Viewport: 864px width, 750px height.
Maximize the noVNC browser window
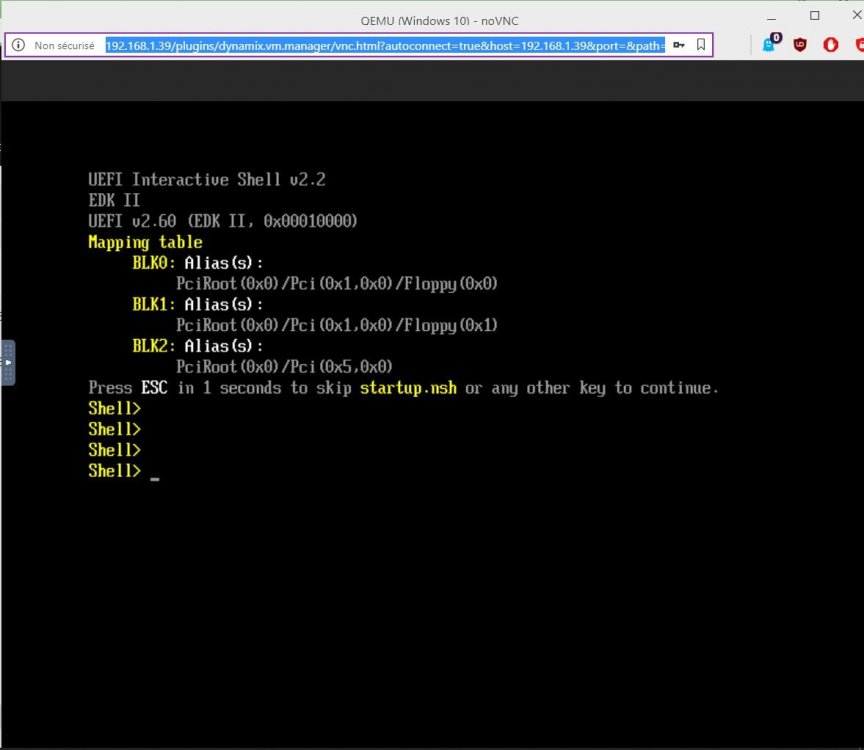click(814, 15)
